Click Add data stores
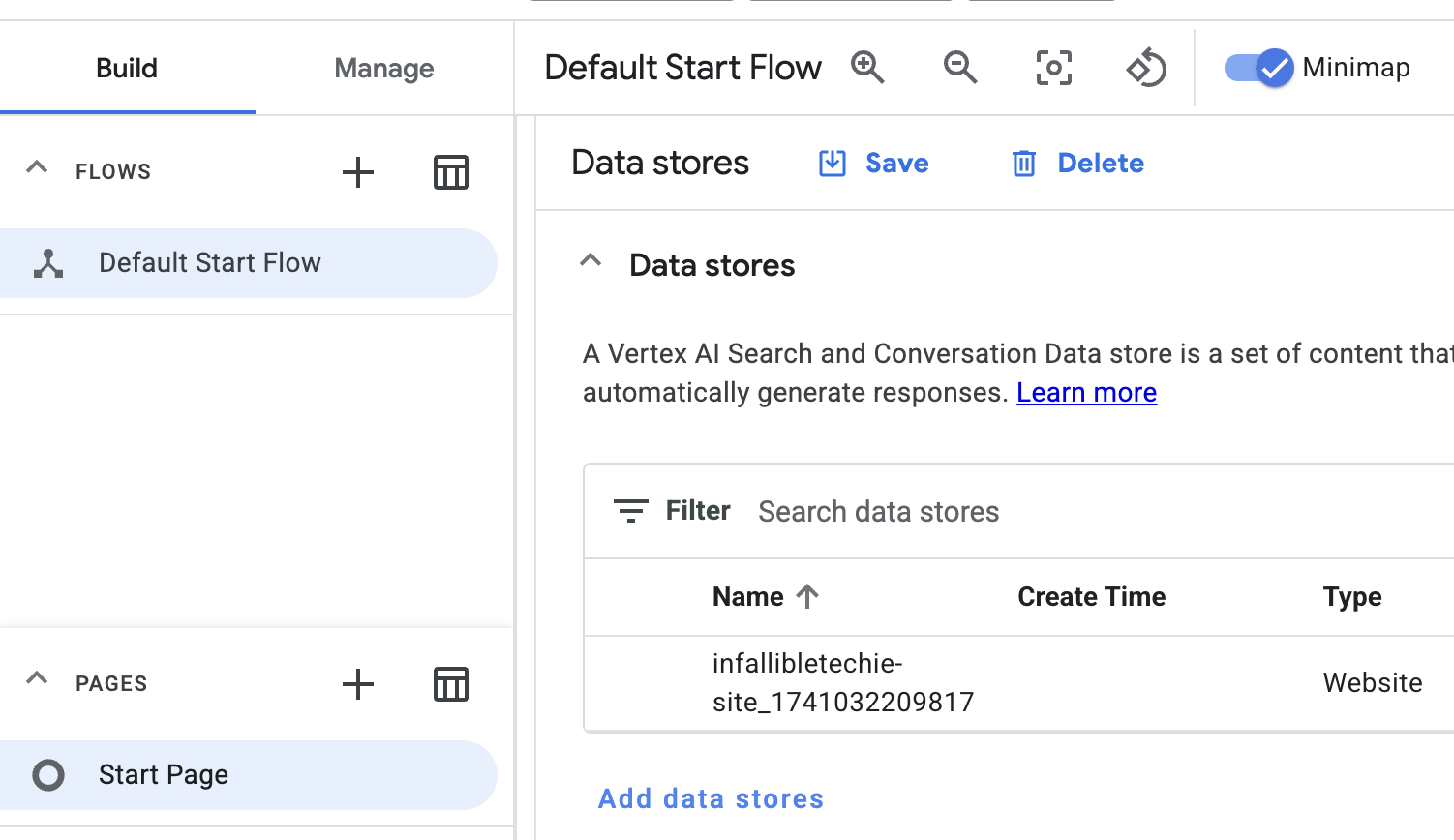The width and height of the screenshot is (1454, 840). (x=712, y=798)
